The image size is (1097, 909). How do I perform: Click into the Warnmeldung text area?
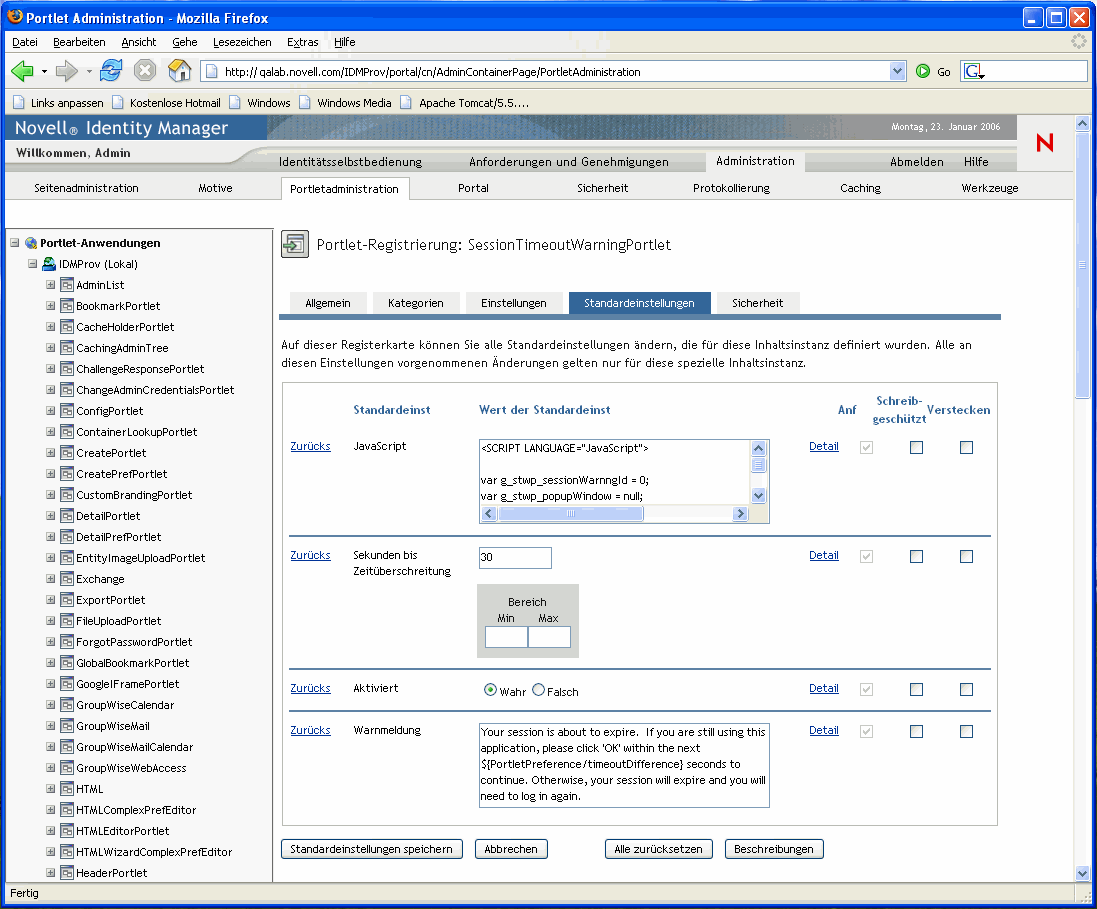pyautogui.click(x=624, y=765)
